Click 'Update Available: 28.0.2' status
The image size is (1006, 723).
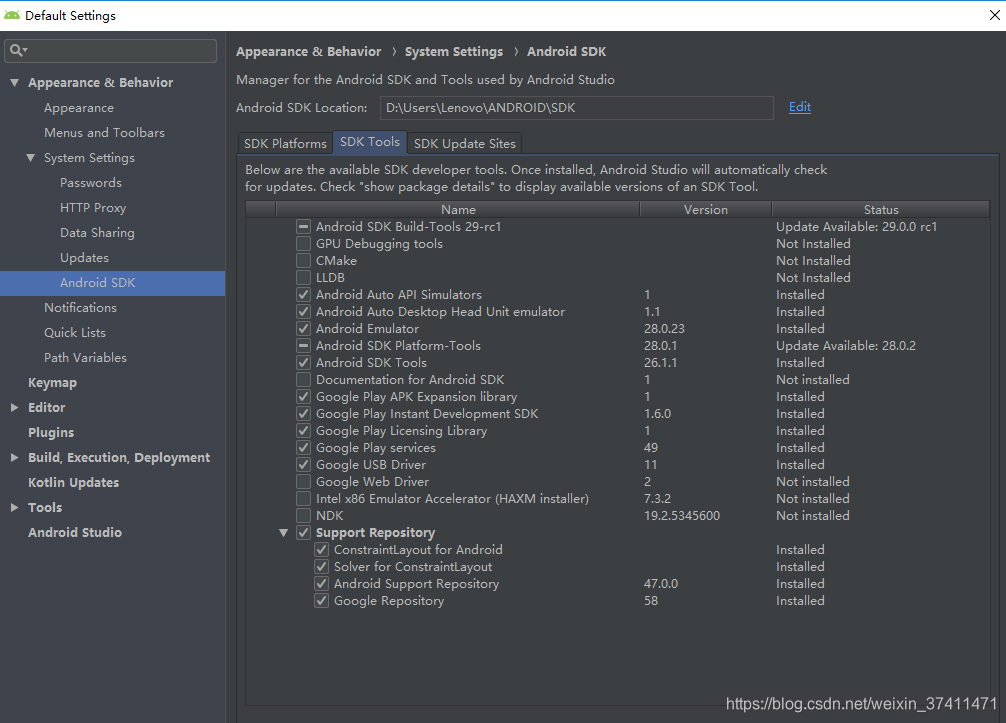click(846, 346)
